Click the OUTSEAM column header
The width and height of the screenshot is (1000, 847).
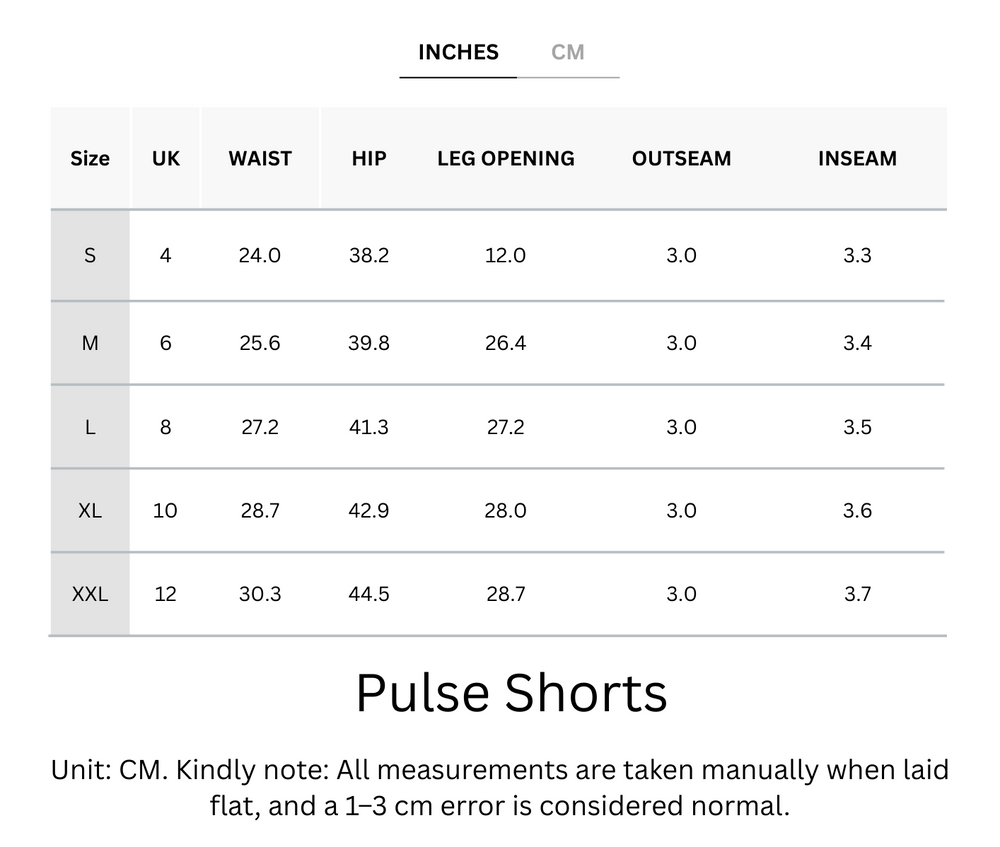tap(681, 158)
